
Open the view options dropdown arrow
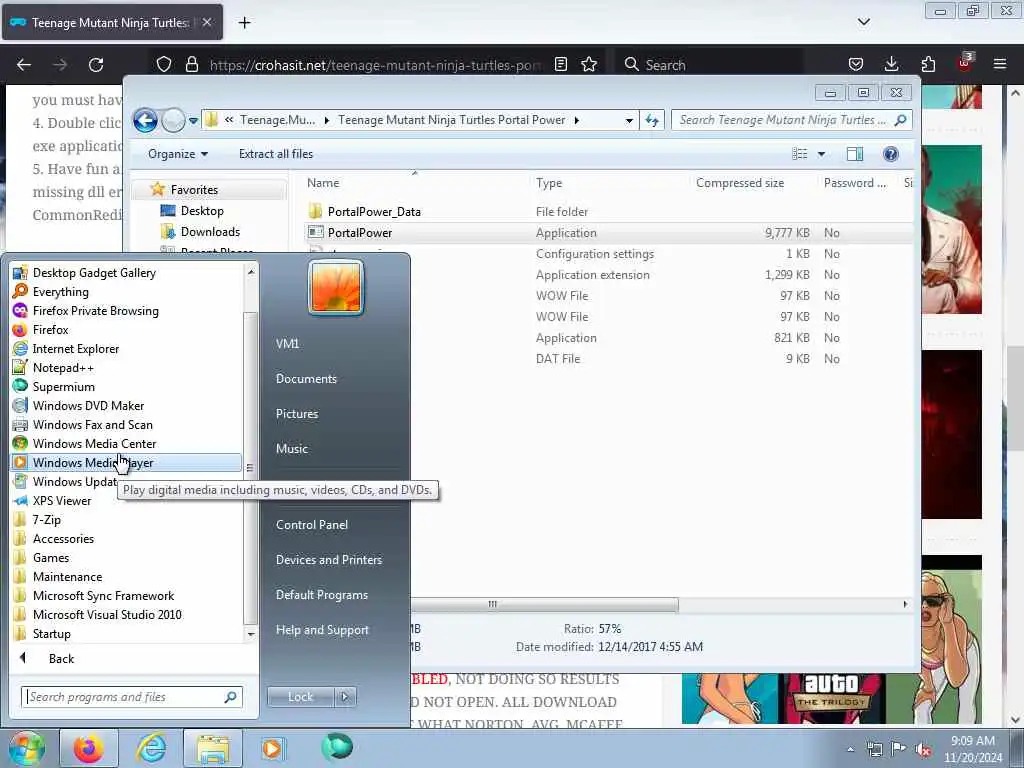tap(822, 154)
